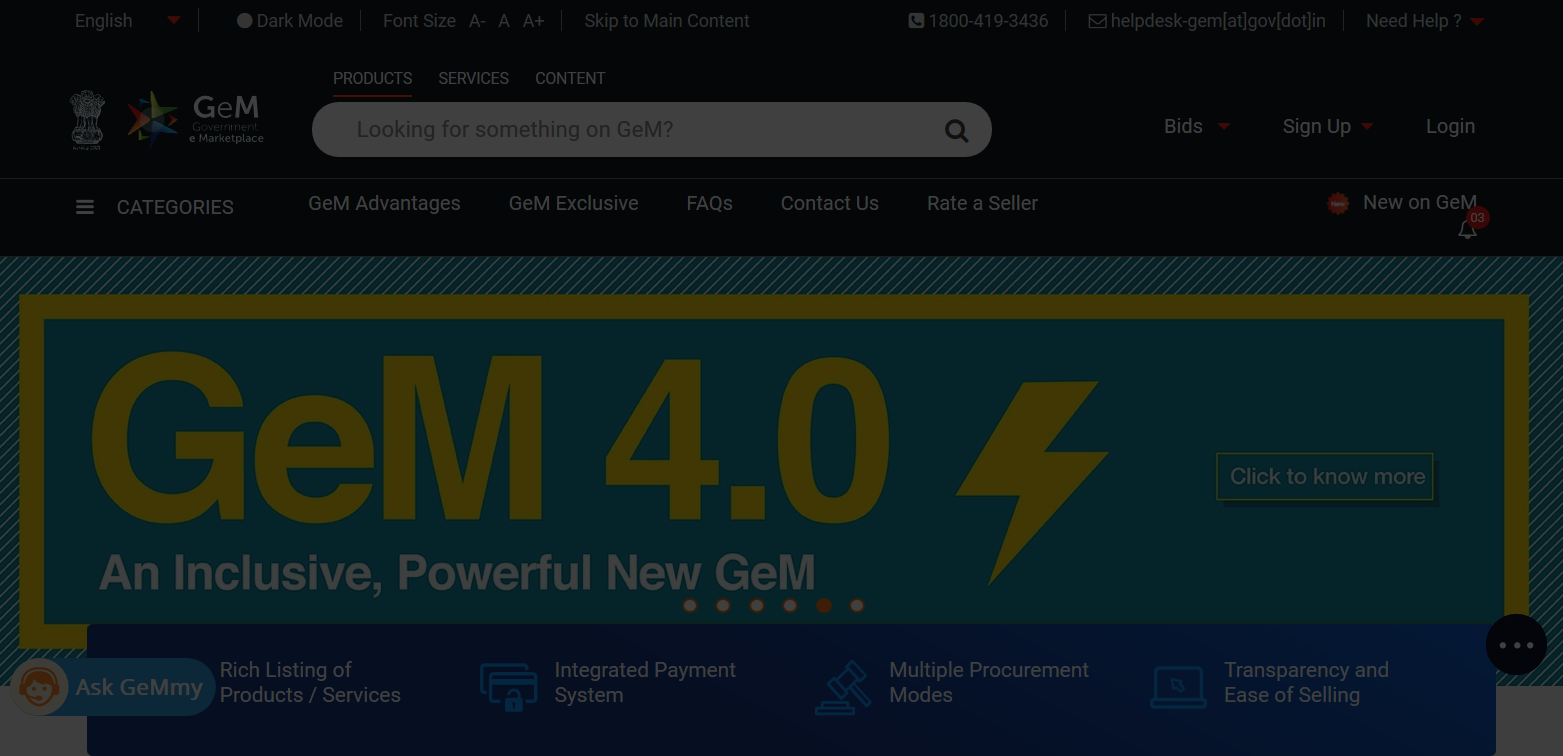Viewport: 1563px width, 756px height.
Task: Select the SERVICES search tab
Action: pos(473,78)
